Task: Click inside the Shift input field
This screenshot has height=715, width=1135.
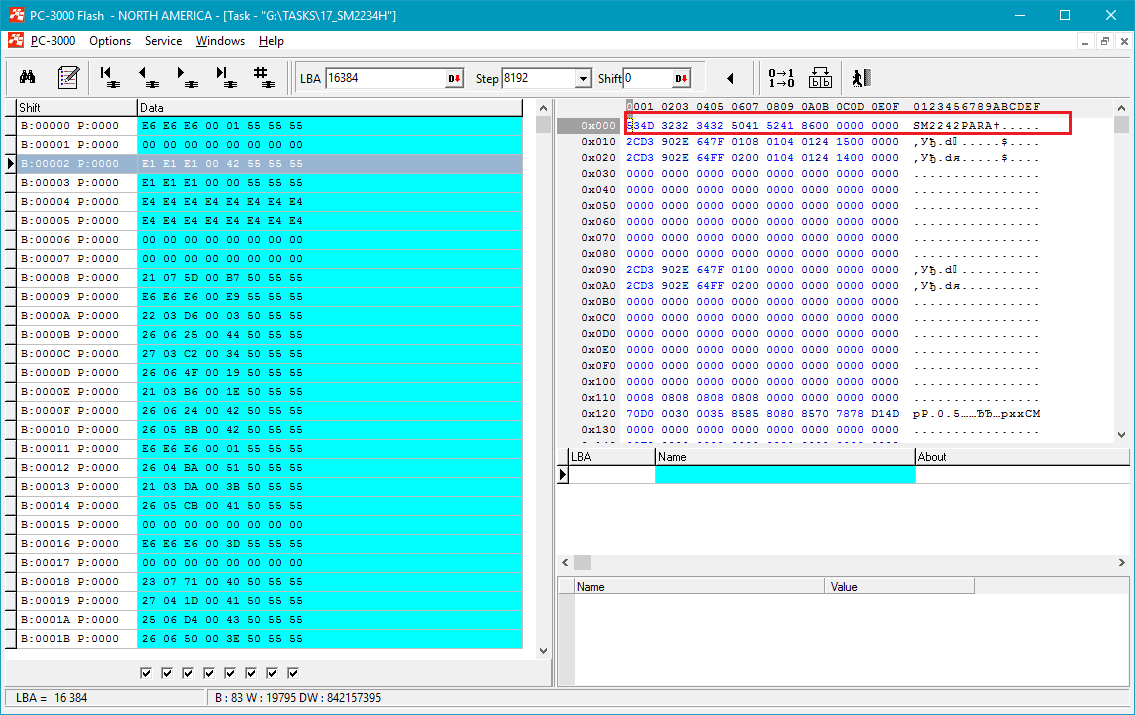Action: click(x=649, y=78)
